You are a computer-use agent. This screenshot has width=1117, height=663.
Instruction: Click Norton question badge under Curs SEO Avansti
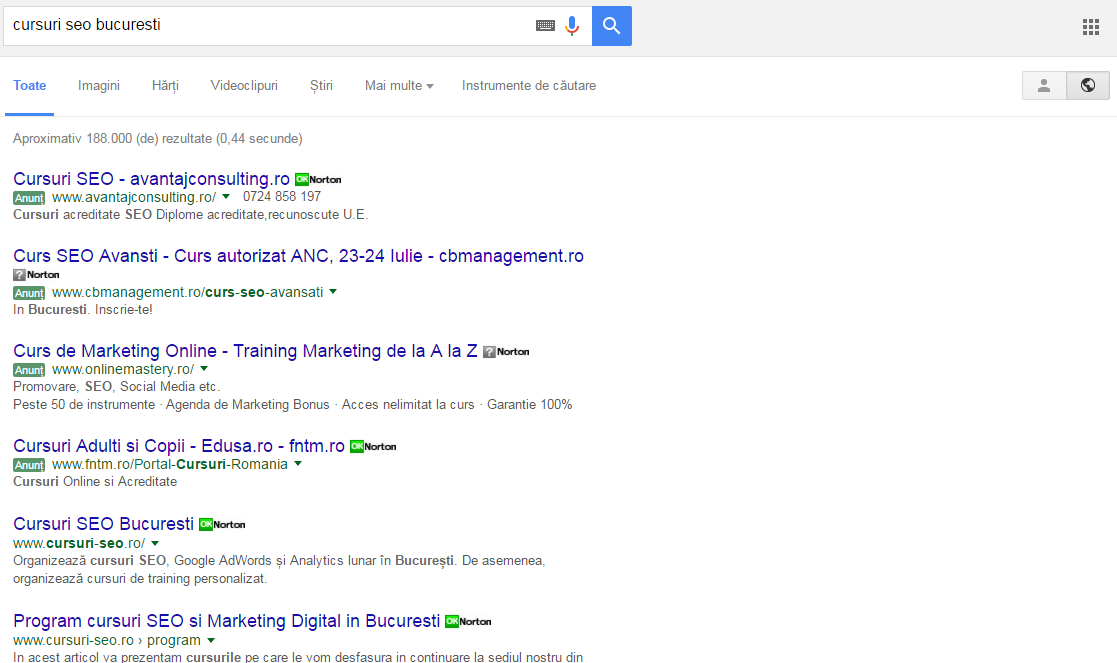[36, 274]
